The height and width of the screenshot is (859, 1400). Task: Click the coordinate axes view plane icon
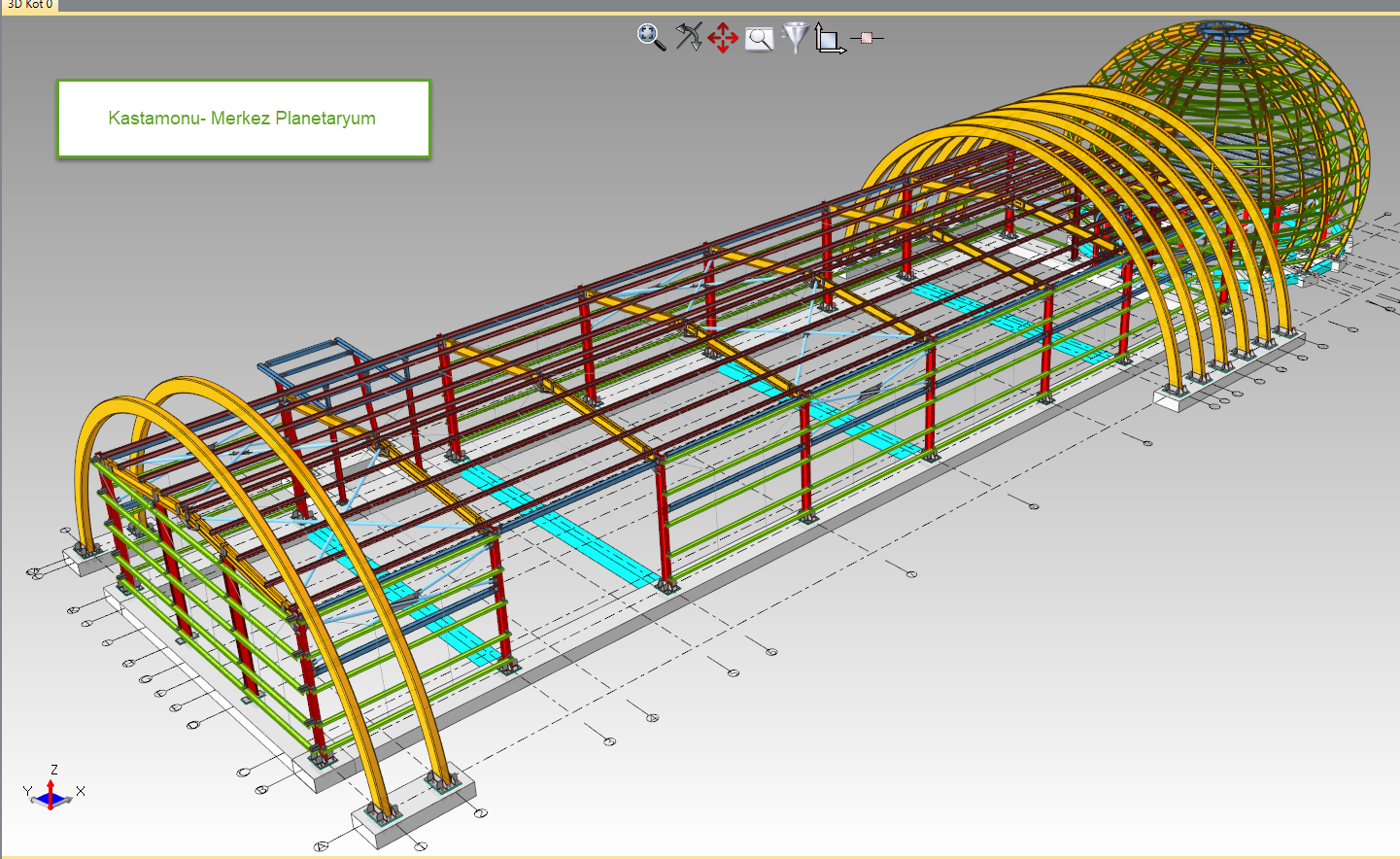829,39
